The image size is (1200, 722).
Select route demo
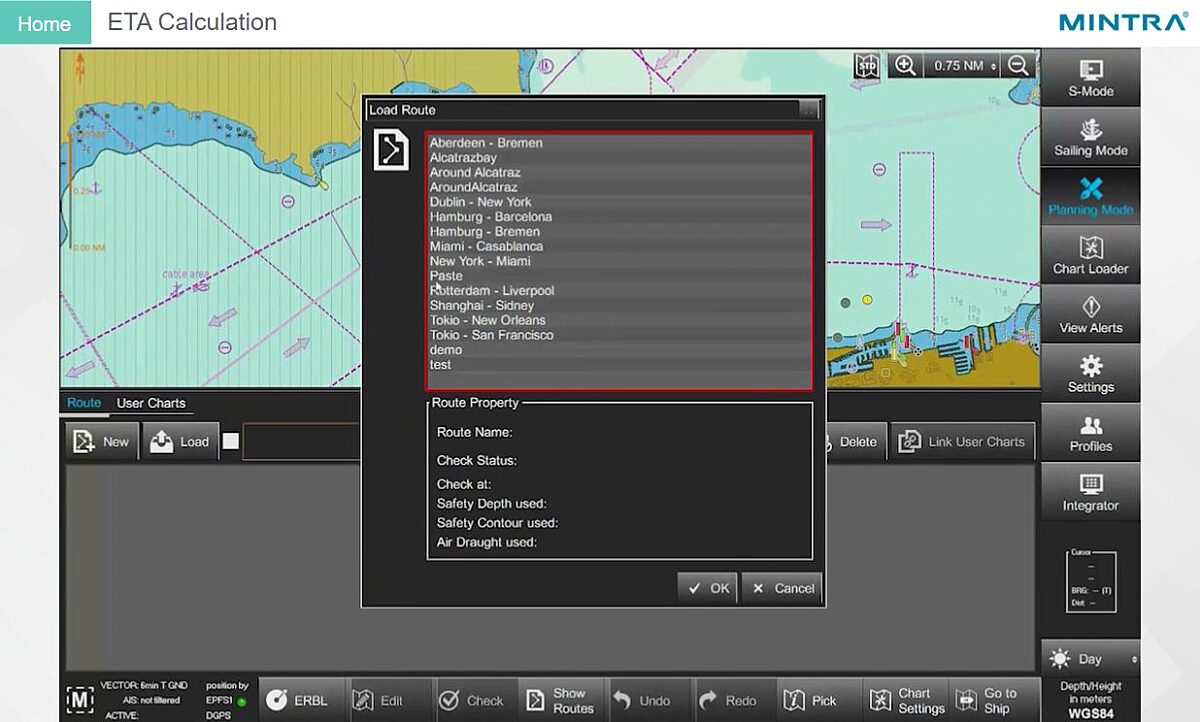coord(618,350)
